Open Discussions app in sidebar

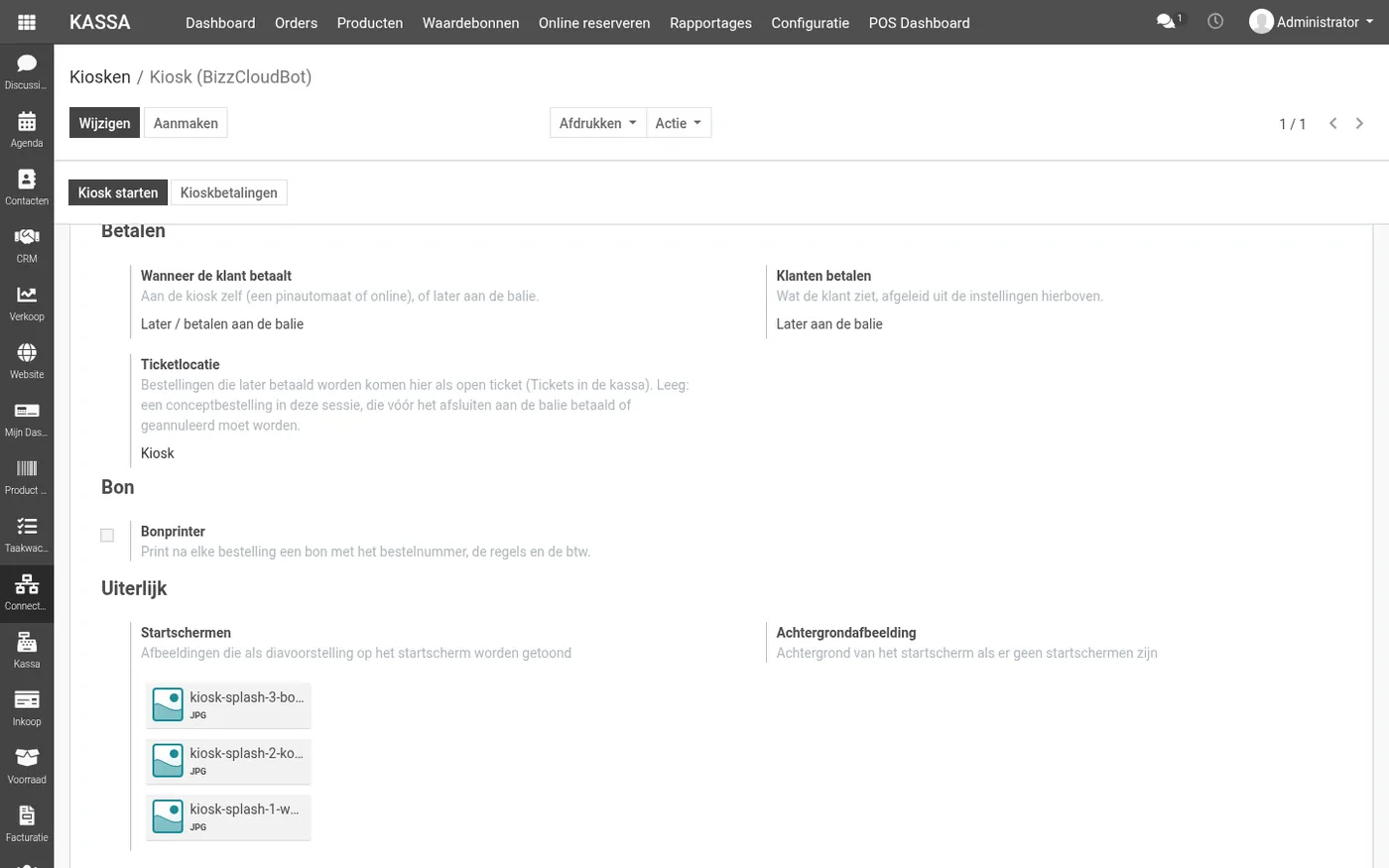tap(27, 71)
